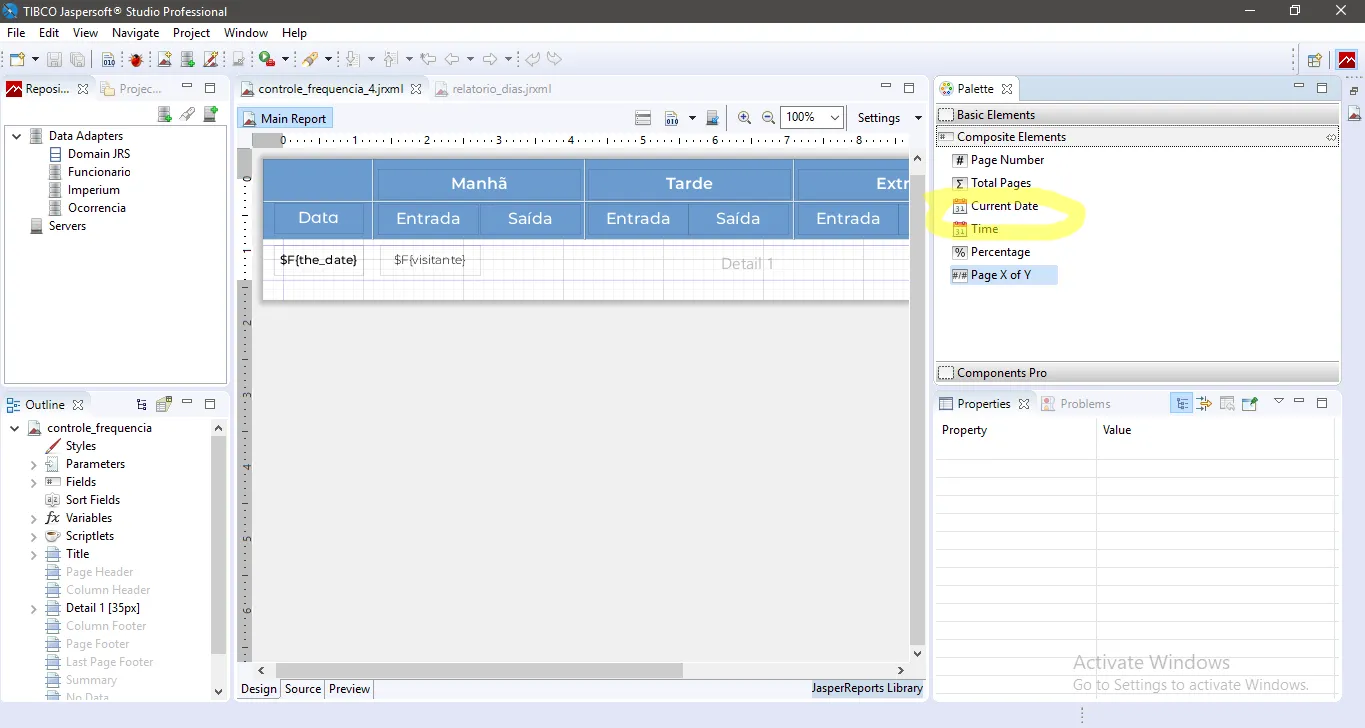Switch to the Source tab
This screenshot has height=728, width=1365.
(302, 689)
